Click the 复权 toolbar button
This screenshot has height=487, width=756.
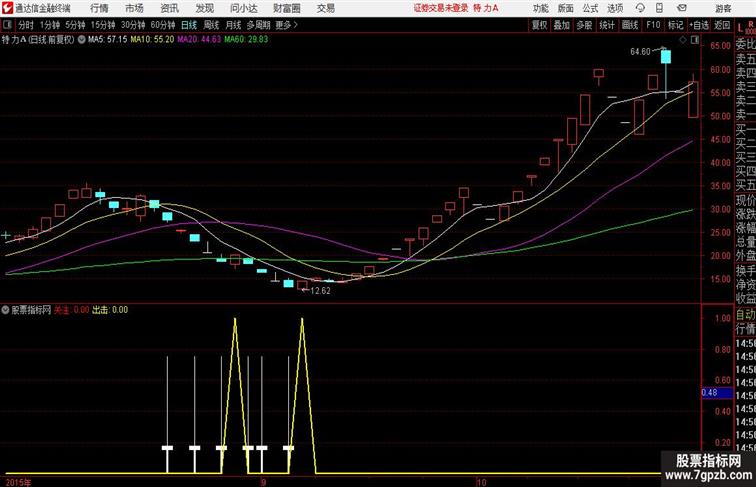click(x=539, y=25)
